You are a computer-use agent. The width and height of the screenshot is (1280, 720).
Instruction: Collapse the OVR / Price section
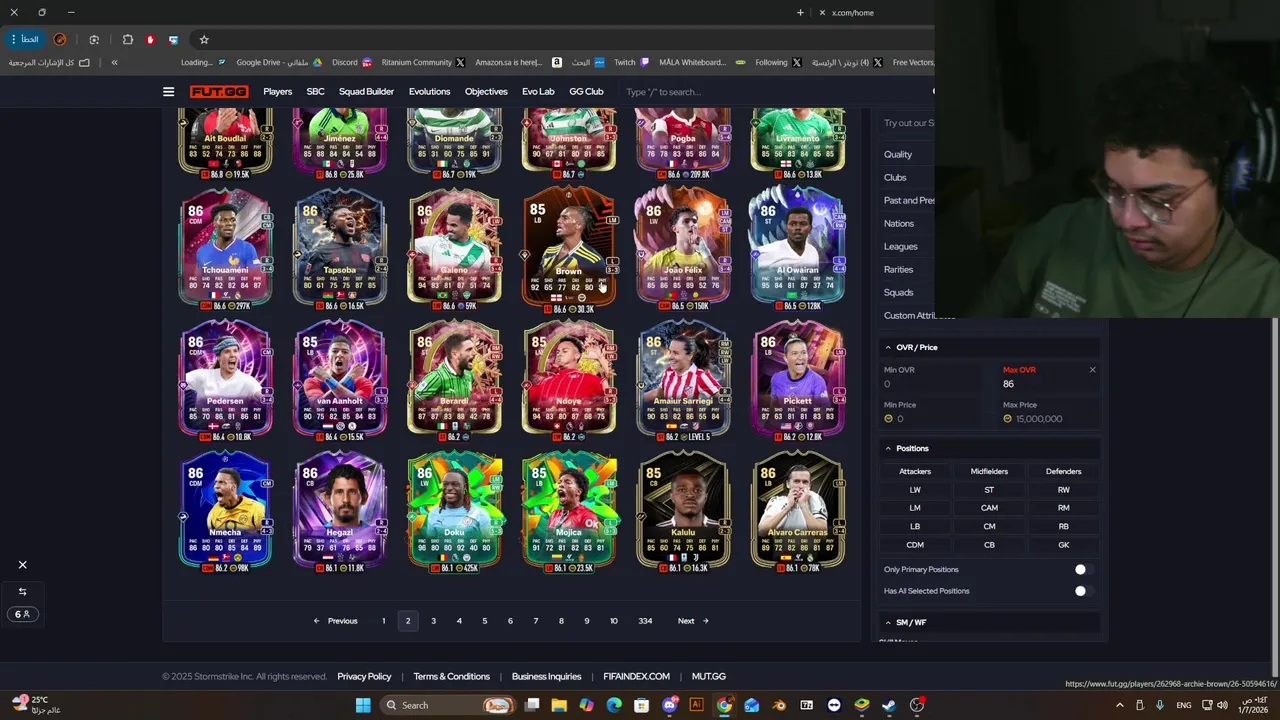[990, 347]
